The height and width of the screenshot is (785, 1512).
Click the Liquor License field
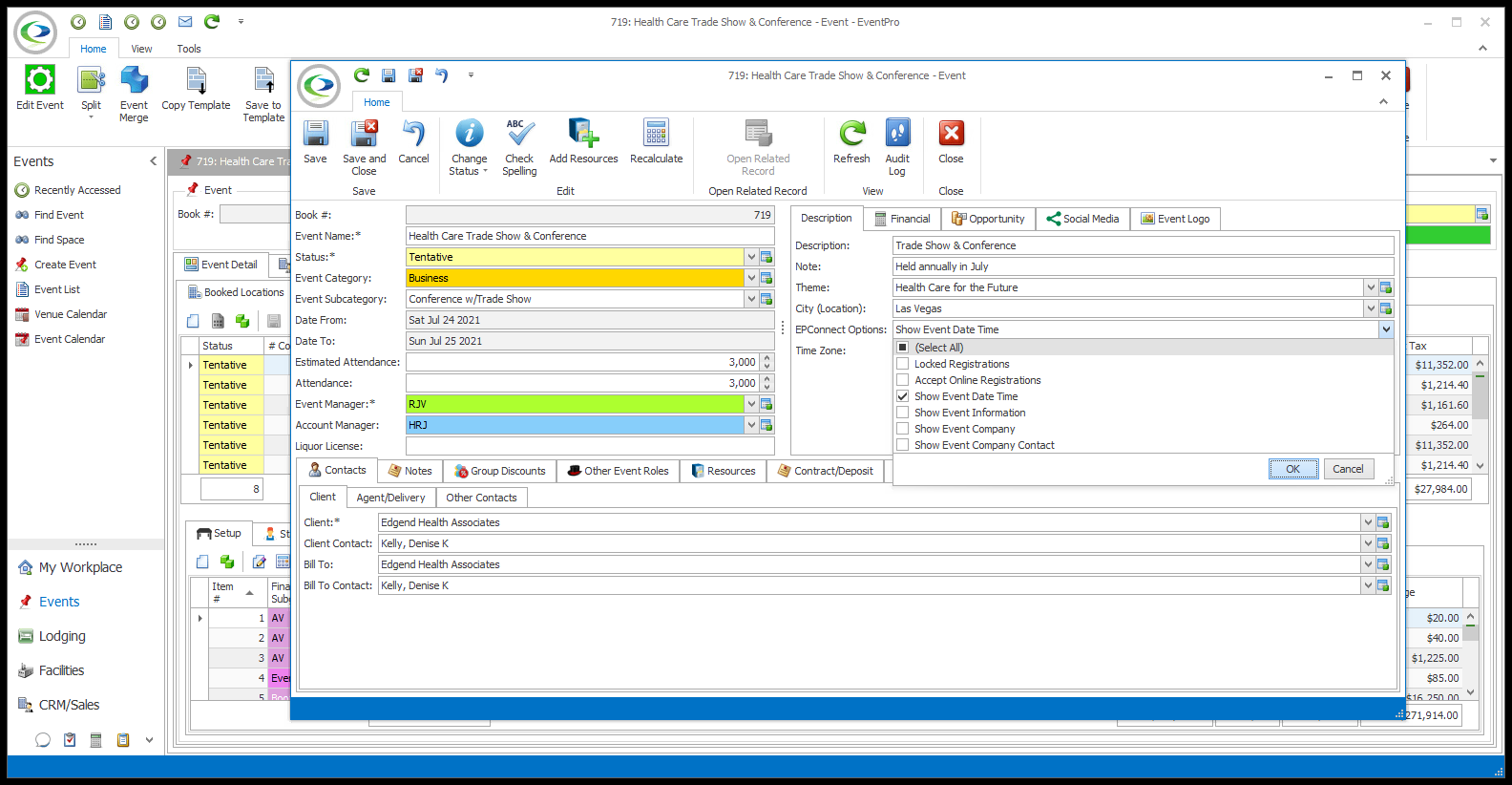click(590, 446)
